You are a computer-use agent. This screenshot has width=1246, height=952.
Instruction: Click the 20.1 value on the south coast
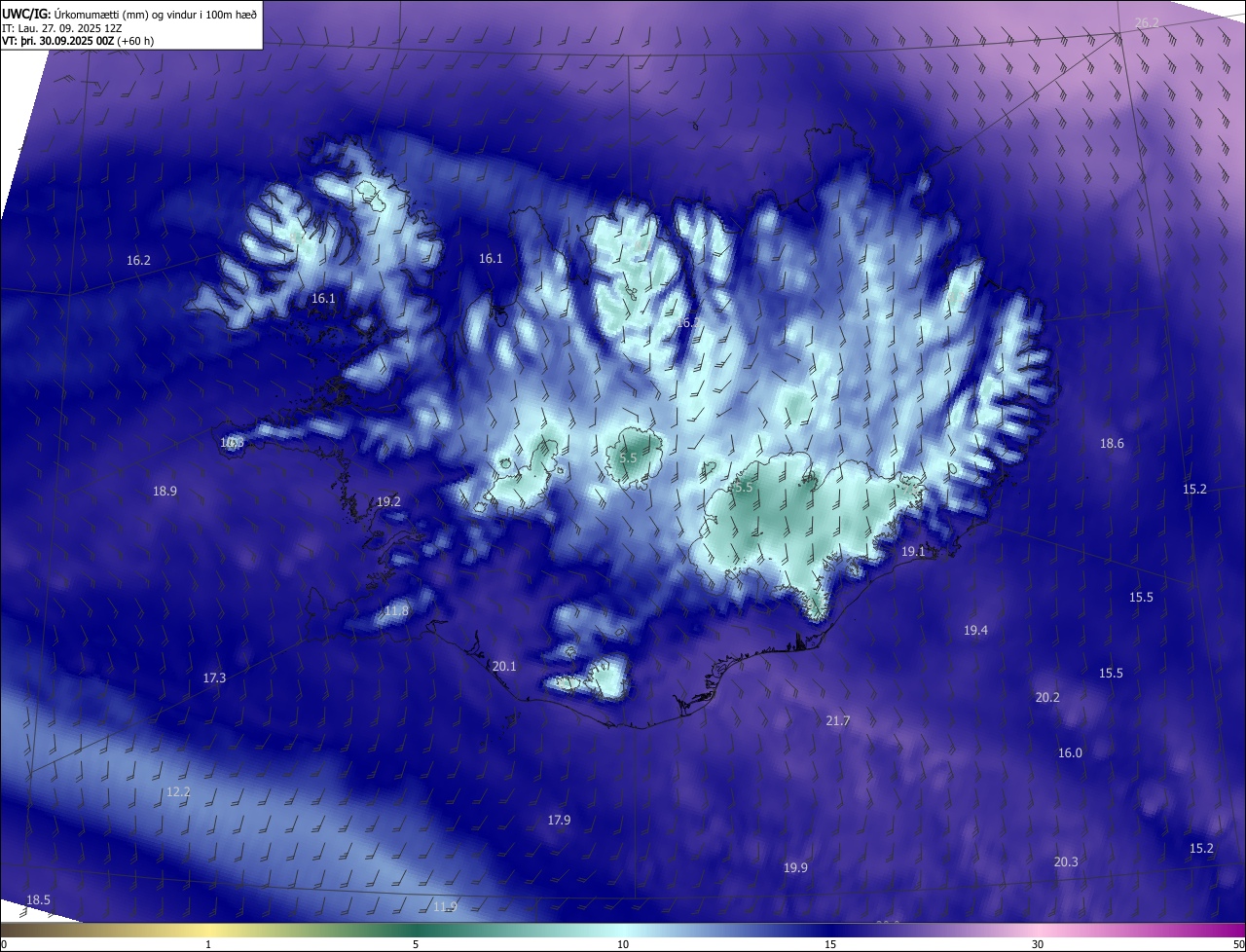[504, 667]
